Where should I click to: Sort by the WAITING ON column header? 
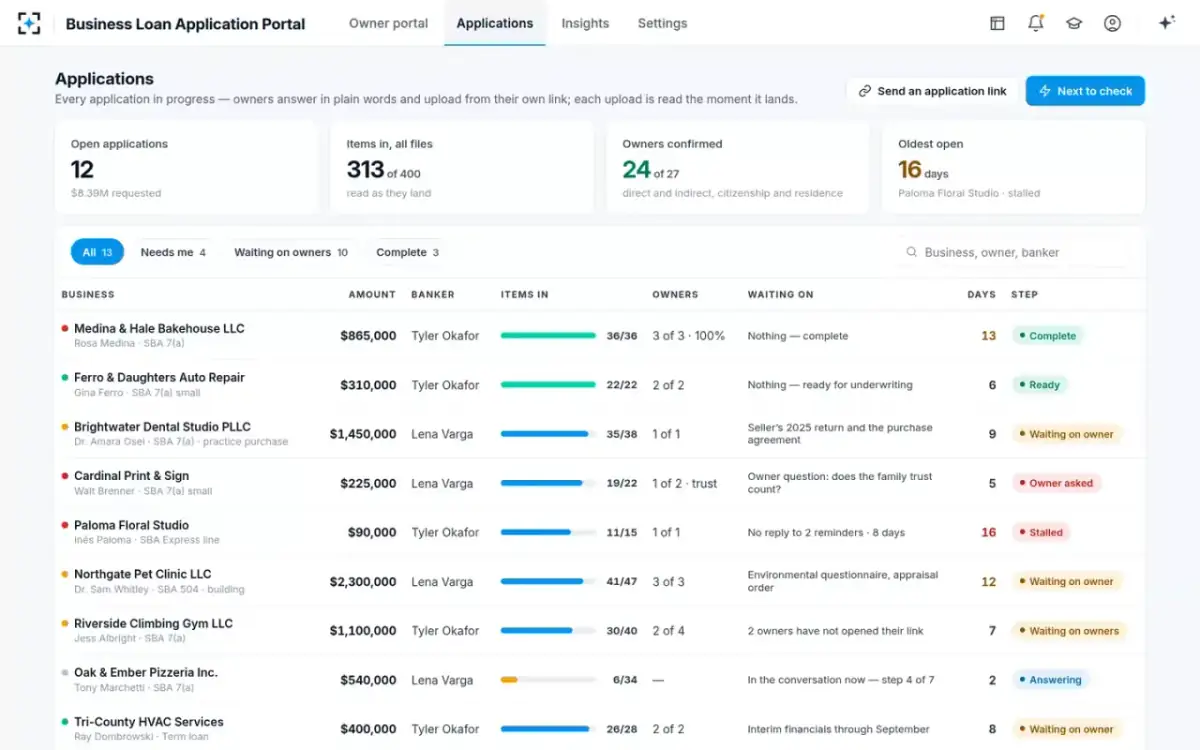click(781, 295)
